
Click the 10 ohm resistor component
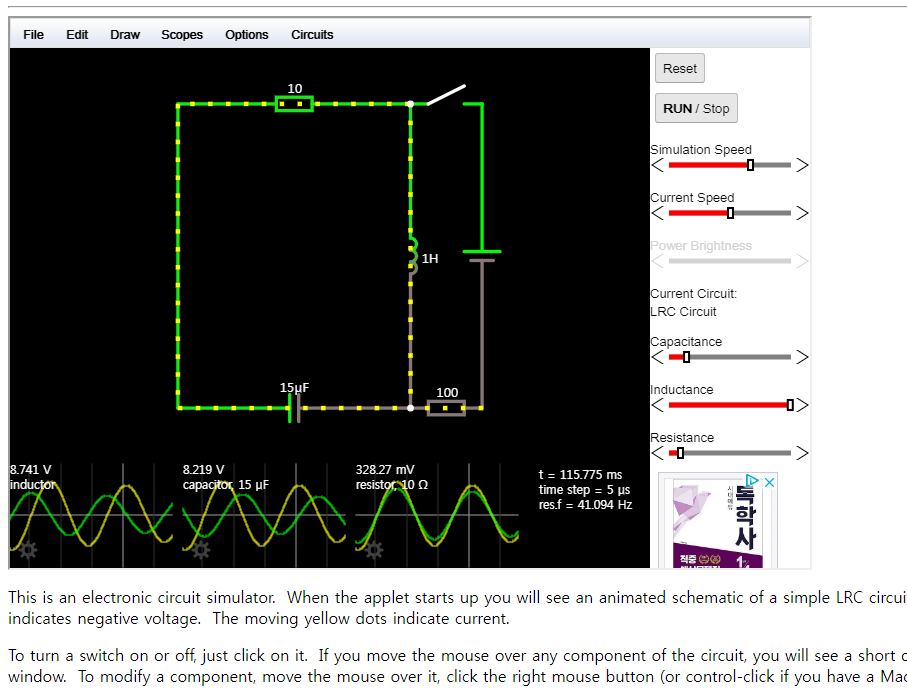click(x=294, y=104)
